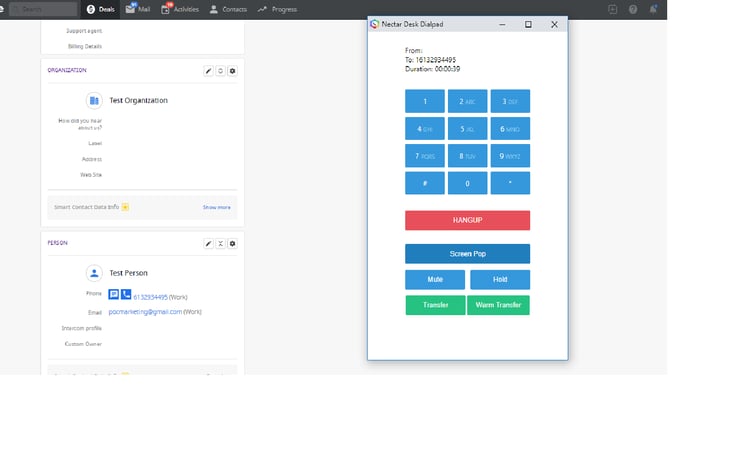Open the help question mark icon
Viewport: 750px width, 468px height.
(x=633, y=9)
